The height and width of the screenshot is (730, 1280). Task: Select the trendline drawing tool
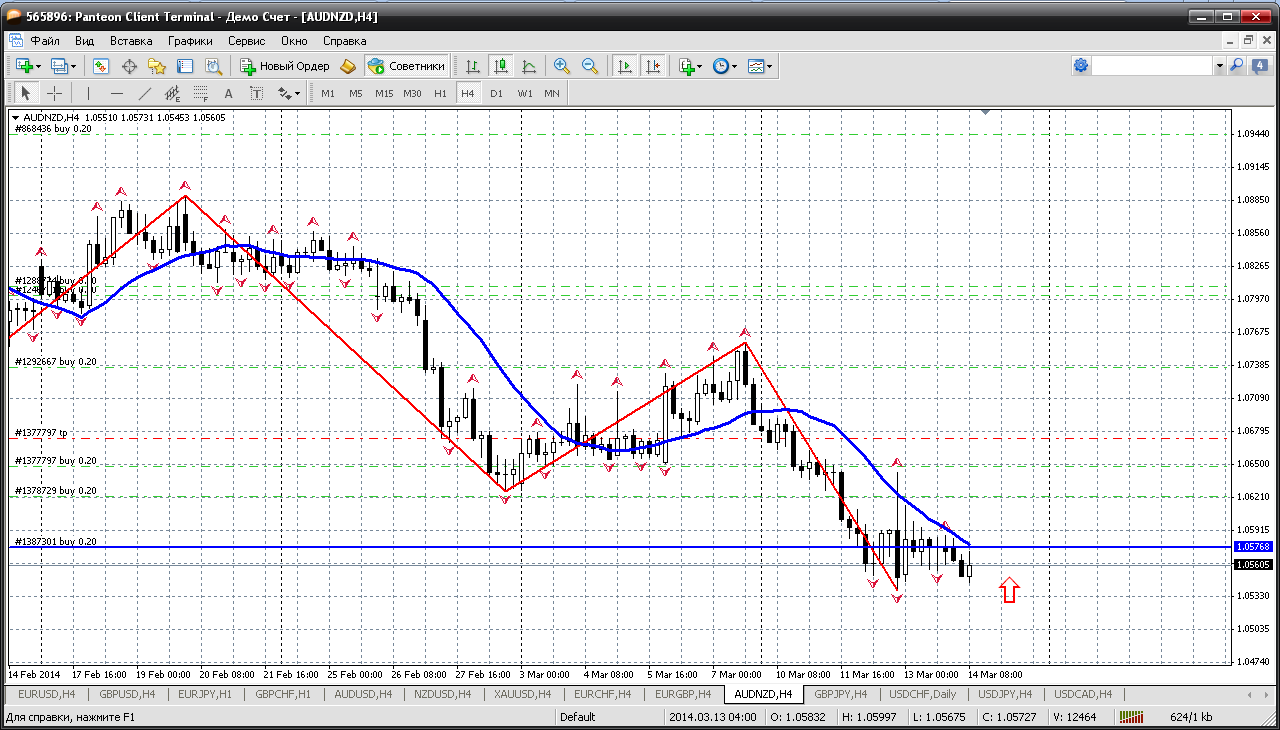144,93
